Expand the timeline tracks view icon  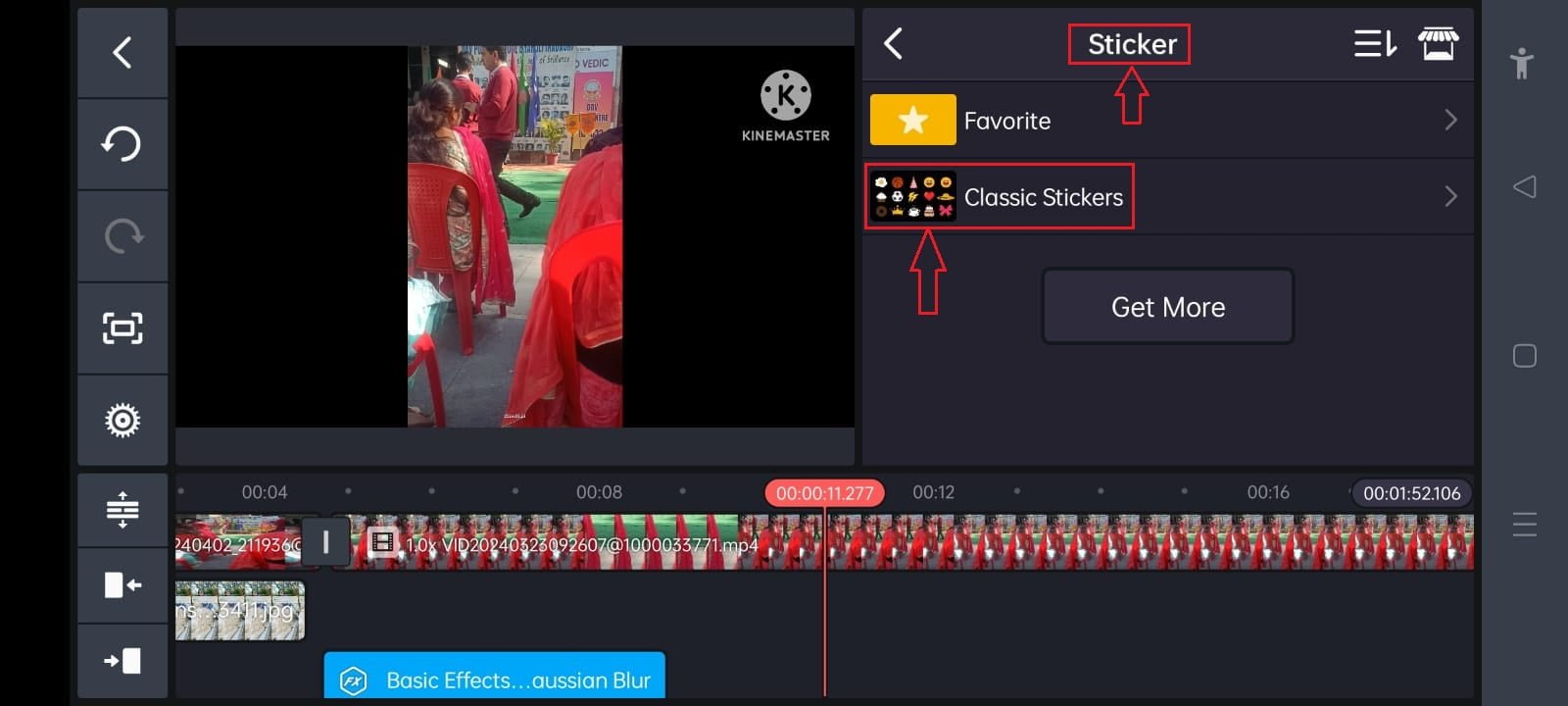(122, 510)
